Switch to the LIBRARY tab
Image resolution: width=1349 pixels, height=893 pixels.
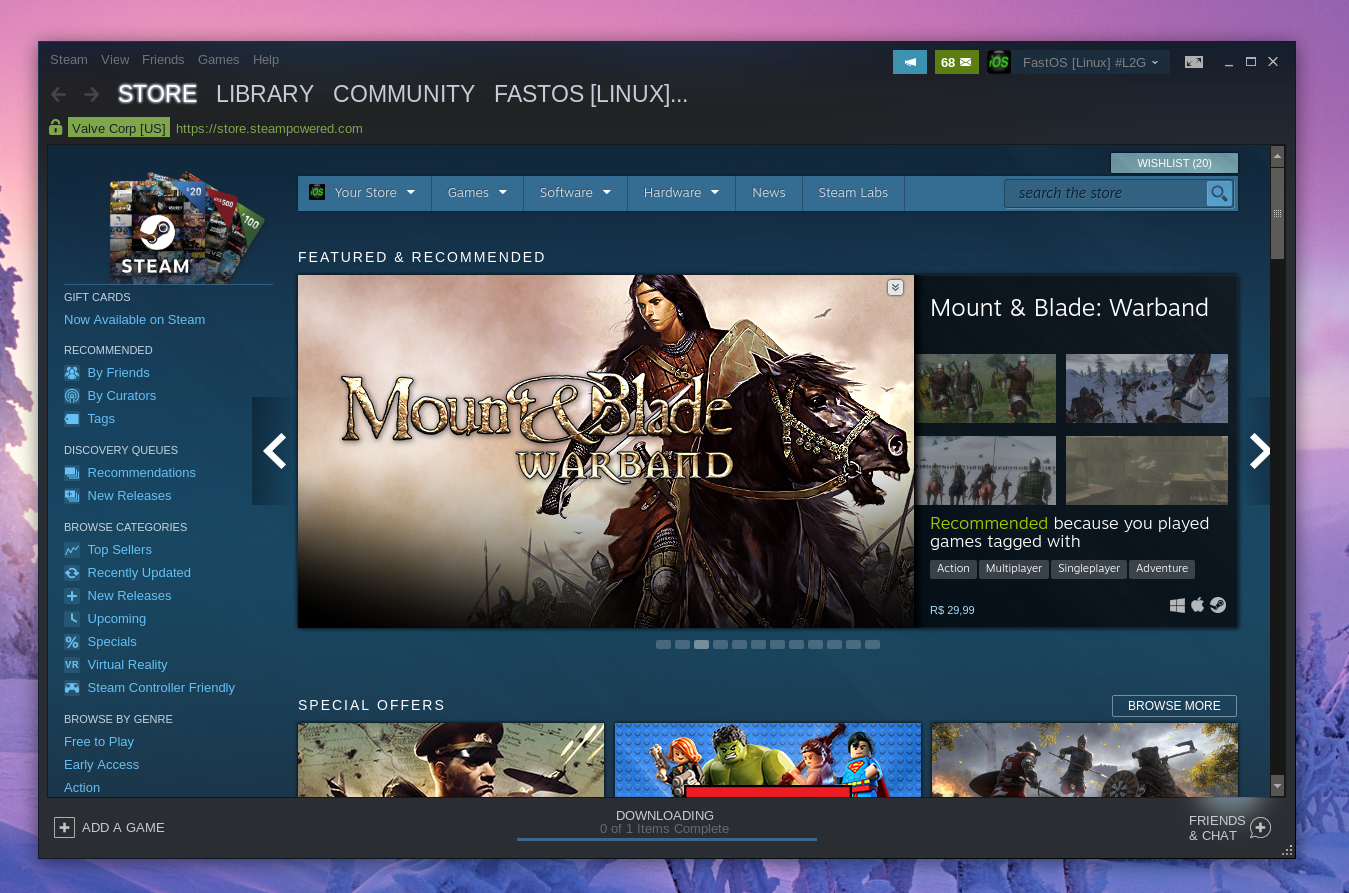click(264, 93)
